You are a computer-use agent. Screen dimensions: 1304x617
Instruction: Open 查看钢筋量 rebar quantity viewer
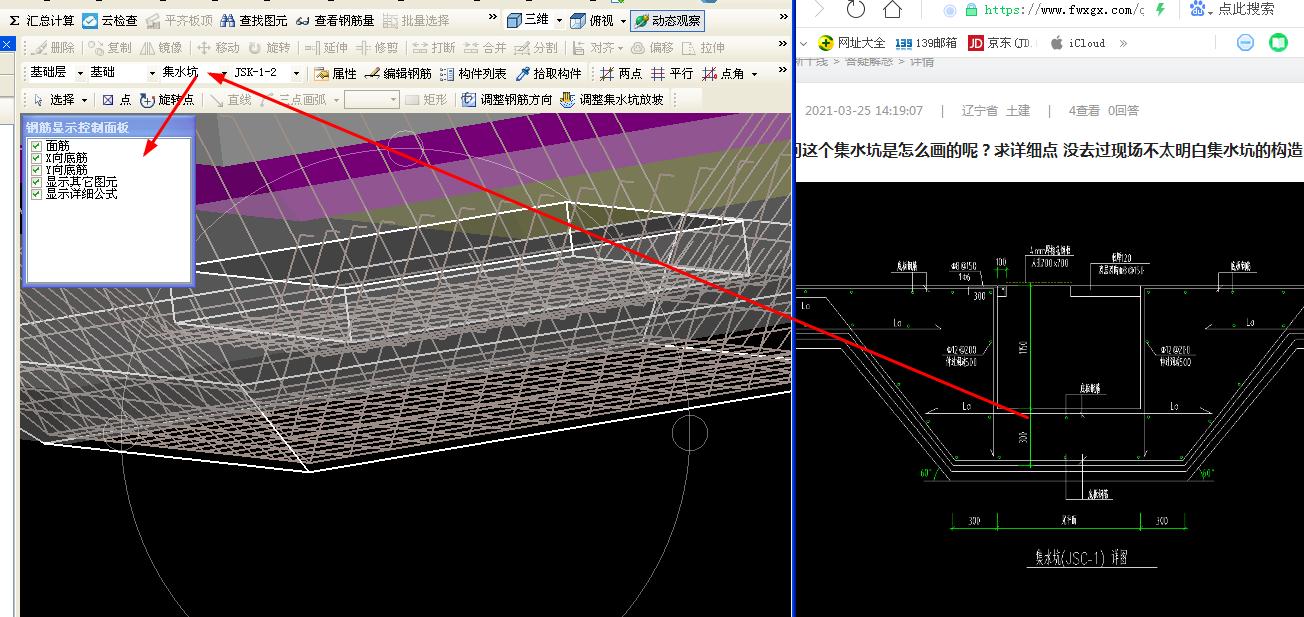point(335,20)
